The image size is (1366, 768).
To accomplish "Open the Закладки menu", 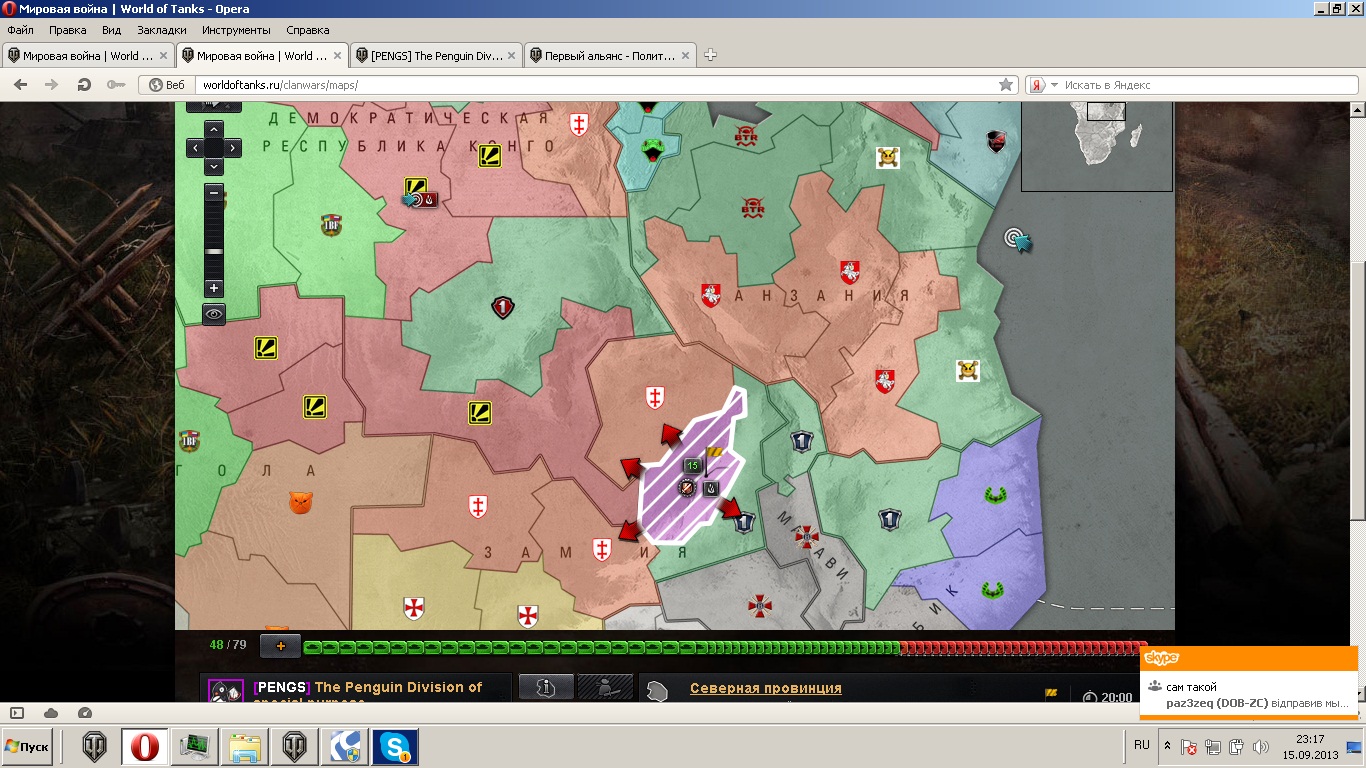I will (x=162, y=30).
